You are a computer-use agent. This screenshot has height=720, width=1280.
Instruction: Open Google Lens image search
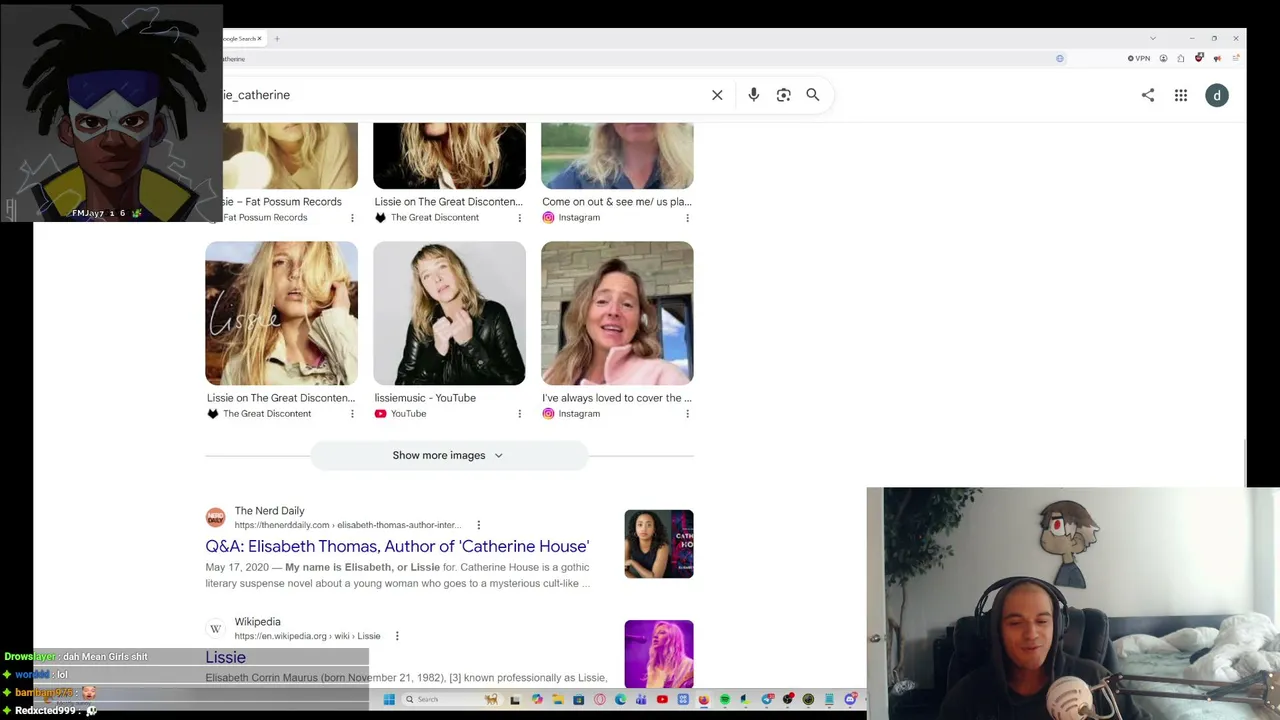point(784,95)
